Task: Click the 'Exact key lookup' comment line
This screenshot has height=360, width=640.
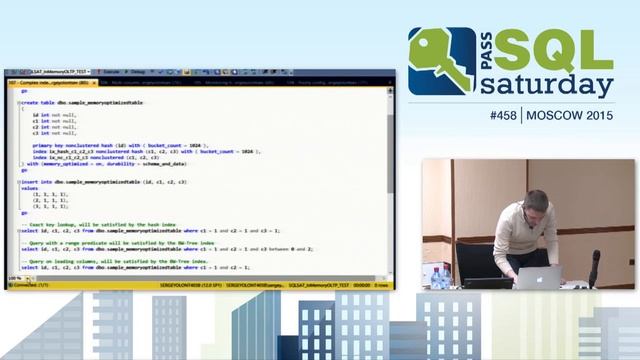Action: point(98,225)
